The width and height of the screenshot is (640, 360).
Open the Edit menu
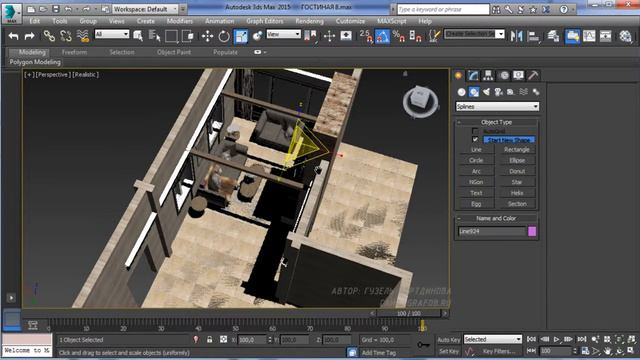(x=35, y=21)
